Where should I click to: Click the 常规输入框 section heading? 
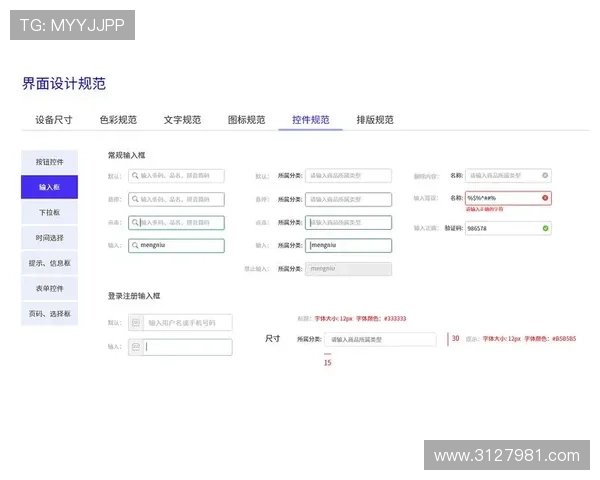click(127, 155)
